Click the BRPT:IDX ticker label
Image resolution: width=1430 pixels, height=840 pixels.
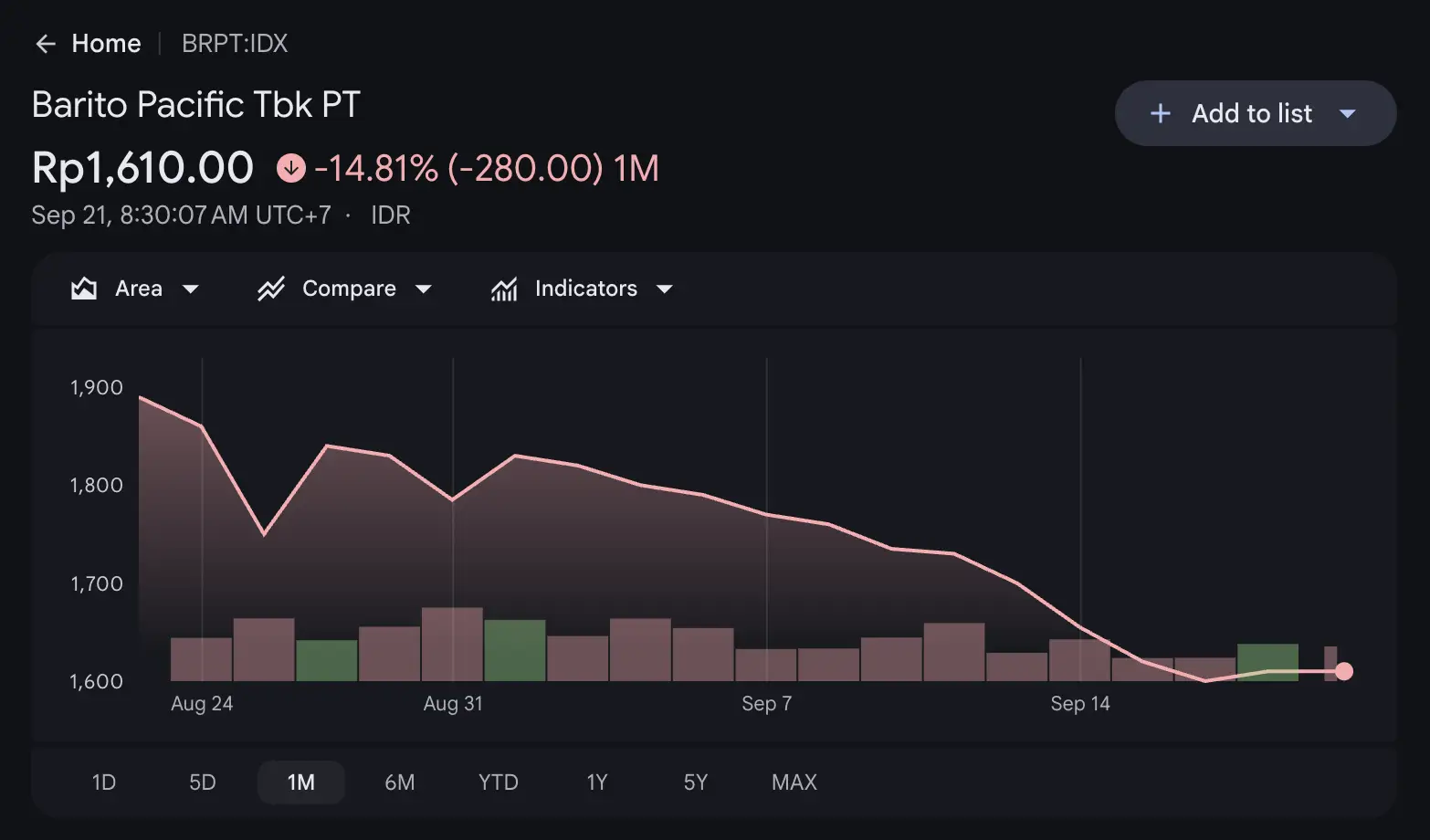235,44
